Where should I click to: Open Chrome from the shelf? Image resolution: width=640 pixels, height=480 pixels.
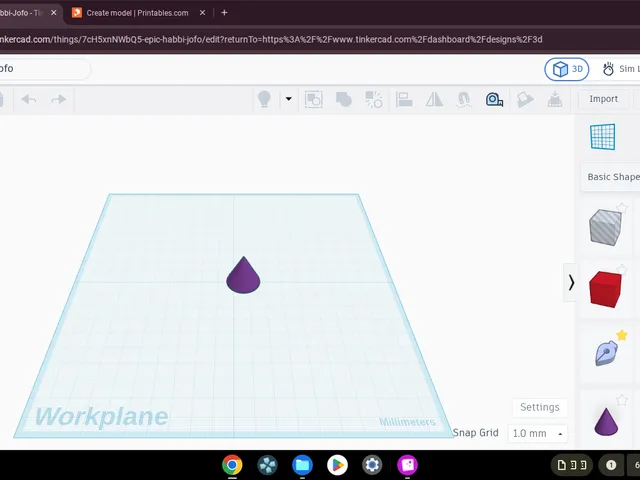pyautogui.click(x=232, y=464)
